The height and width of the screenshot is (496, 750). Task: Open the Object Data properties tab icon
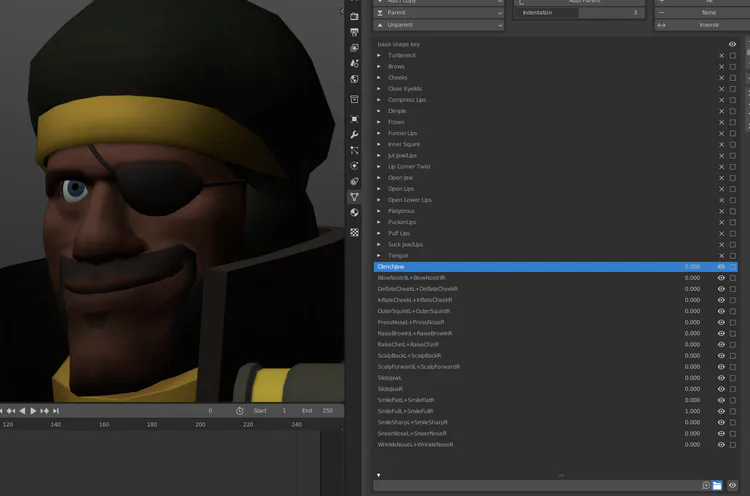point(354,197)
